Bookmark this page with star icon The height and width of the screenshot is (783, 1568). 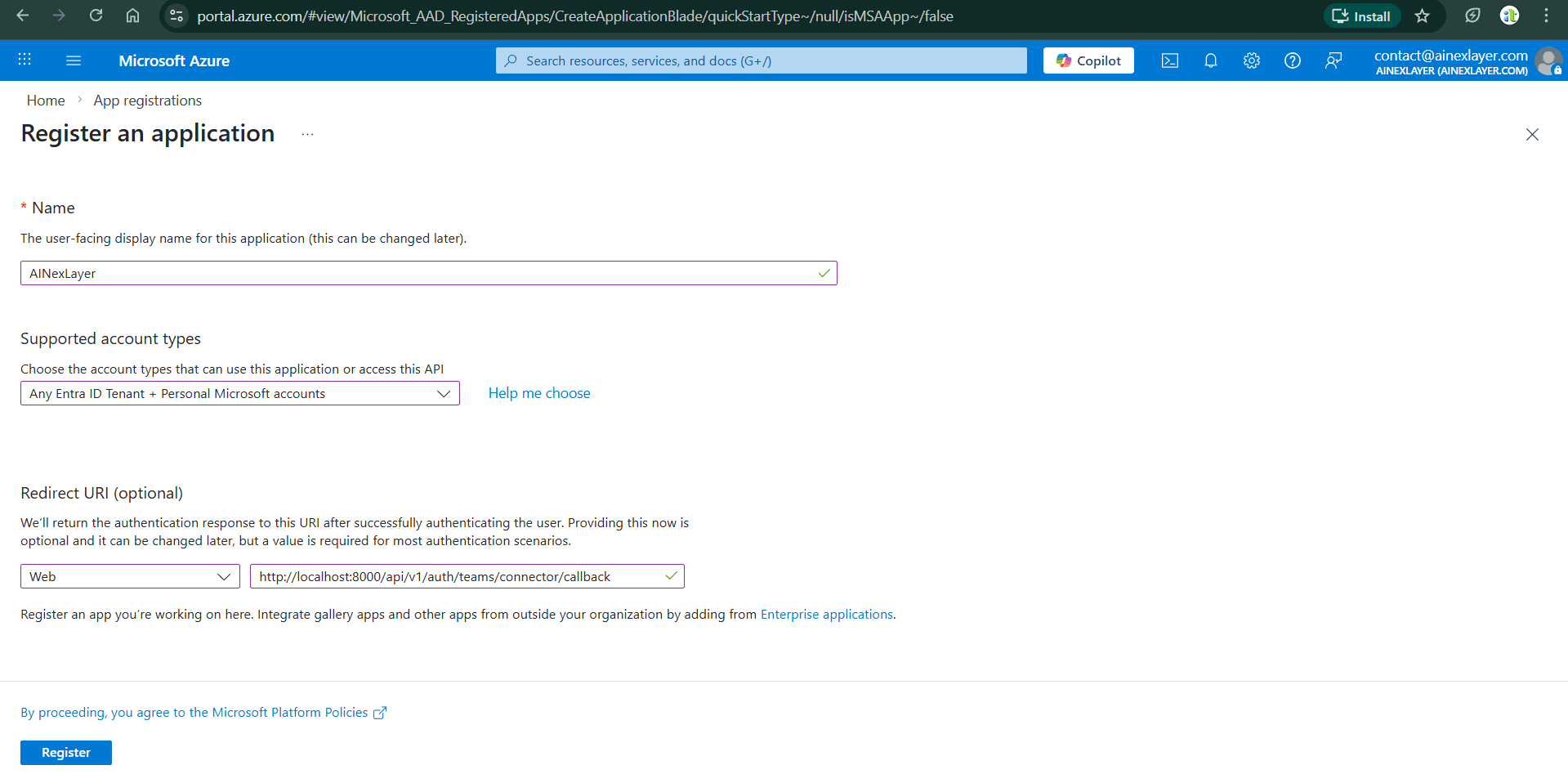tap(1422, 16)
